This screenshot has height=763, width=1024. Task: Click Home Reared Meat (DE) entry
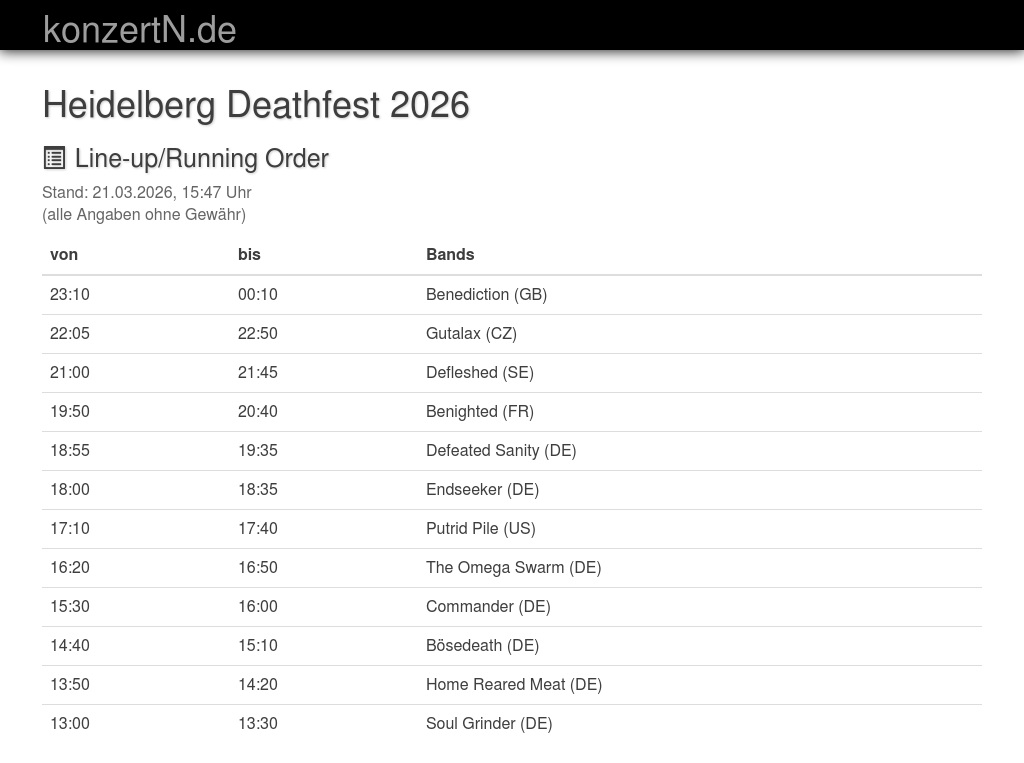tap(514, 684)
